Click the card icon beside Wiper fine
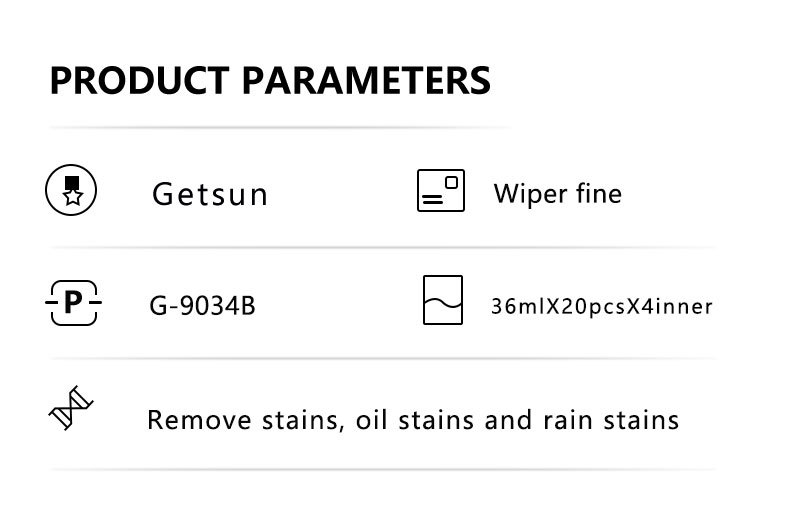Screen dimensions: 790x524 tap(441, 190)
